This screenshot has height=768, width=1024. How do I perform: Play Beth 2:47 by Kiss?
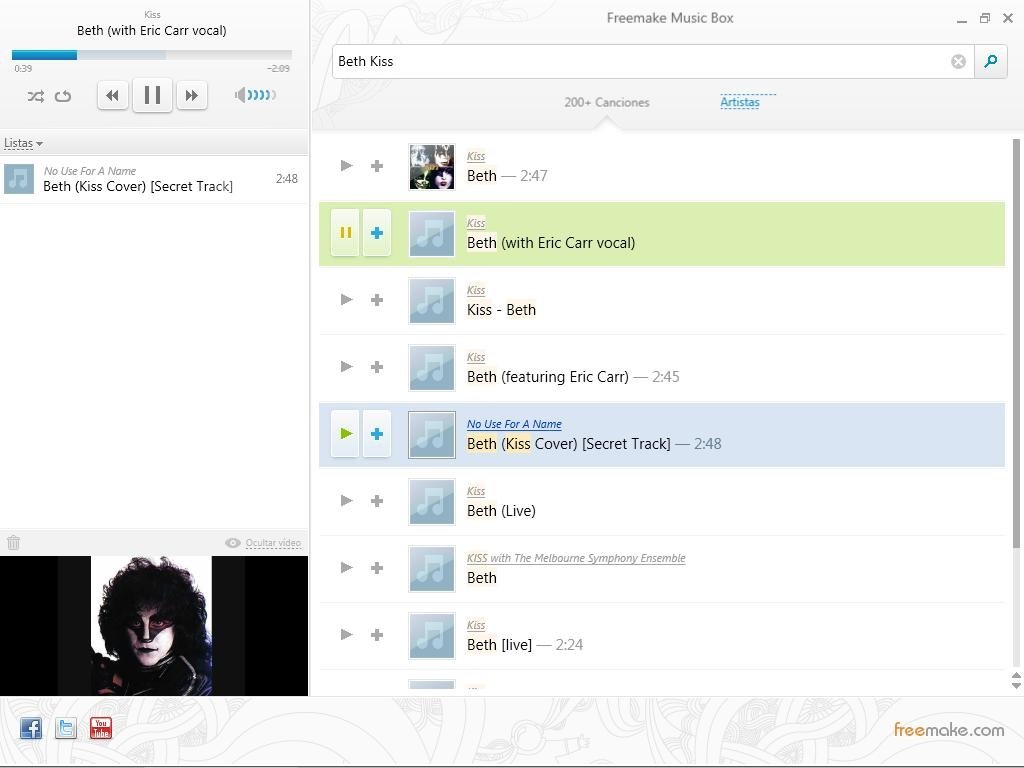[x=347, y=166]
